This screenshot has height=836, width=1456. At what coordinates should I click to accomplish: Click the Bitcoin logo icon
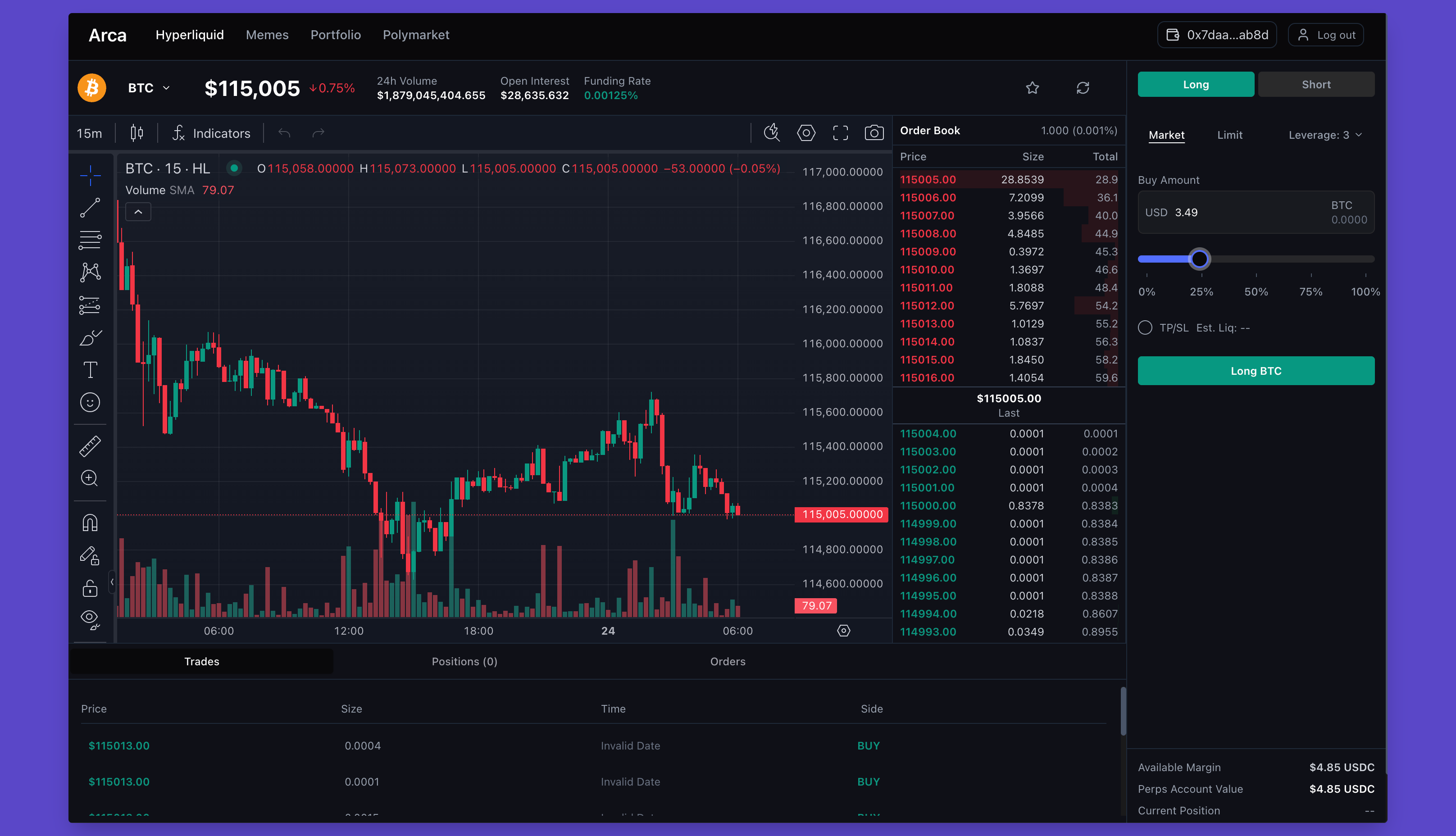92,88
